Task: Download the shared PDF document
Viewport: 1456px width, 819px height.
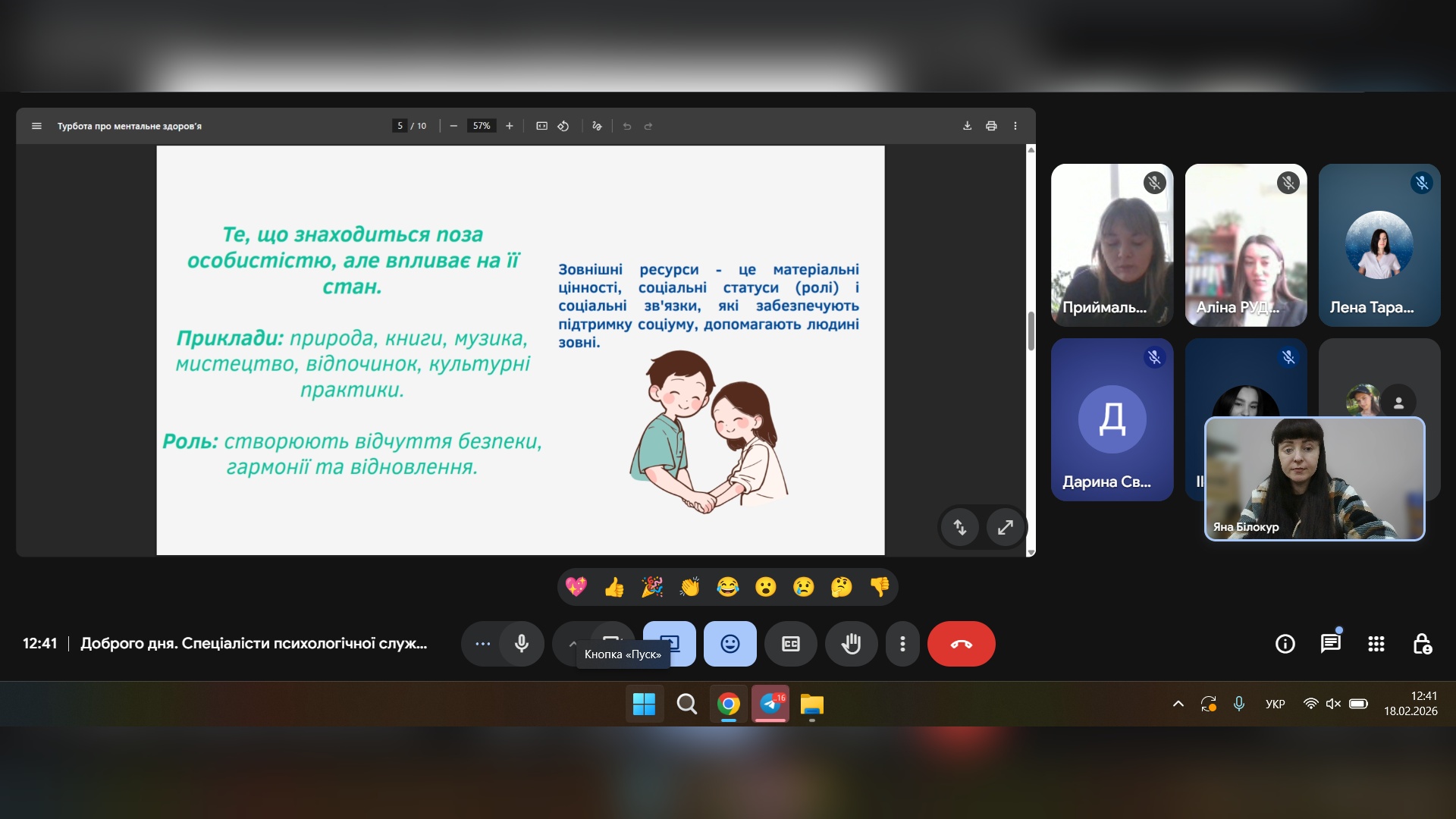Action: 967,126
